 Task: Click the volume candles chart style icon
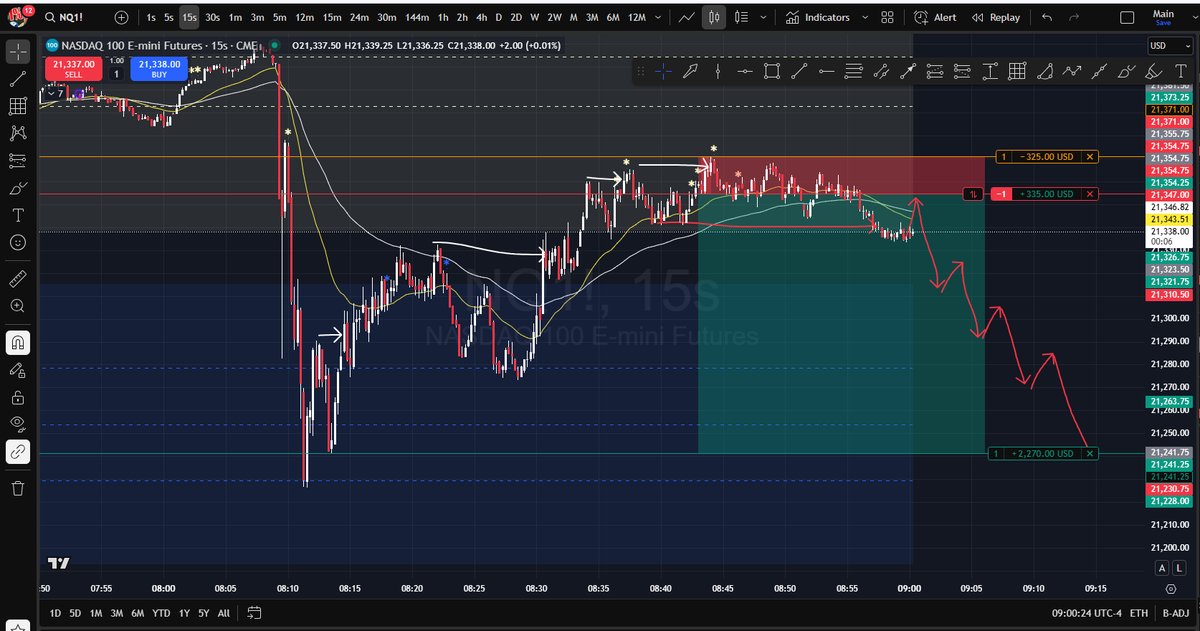[742, 17]
